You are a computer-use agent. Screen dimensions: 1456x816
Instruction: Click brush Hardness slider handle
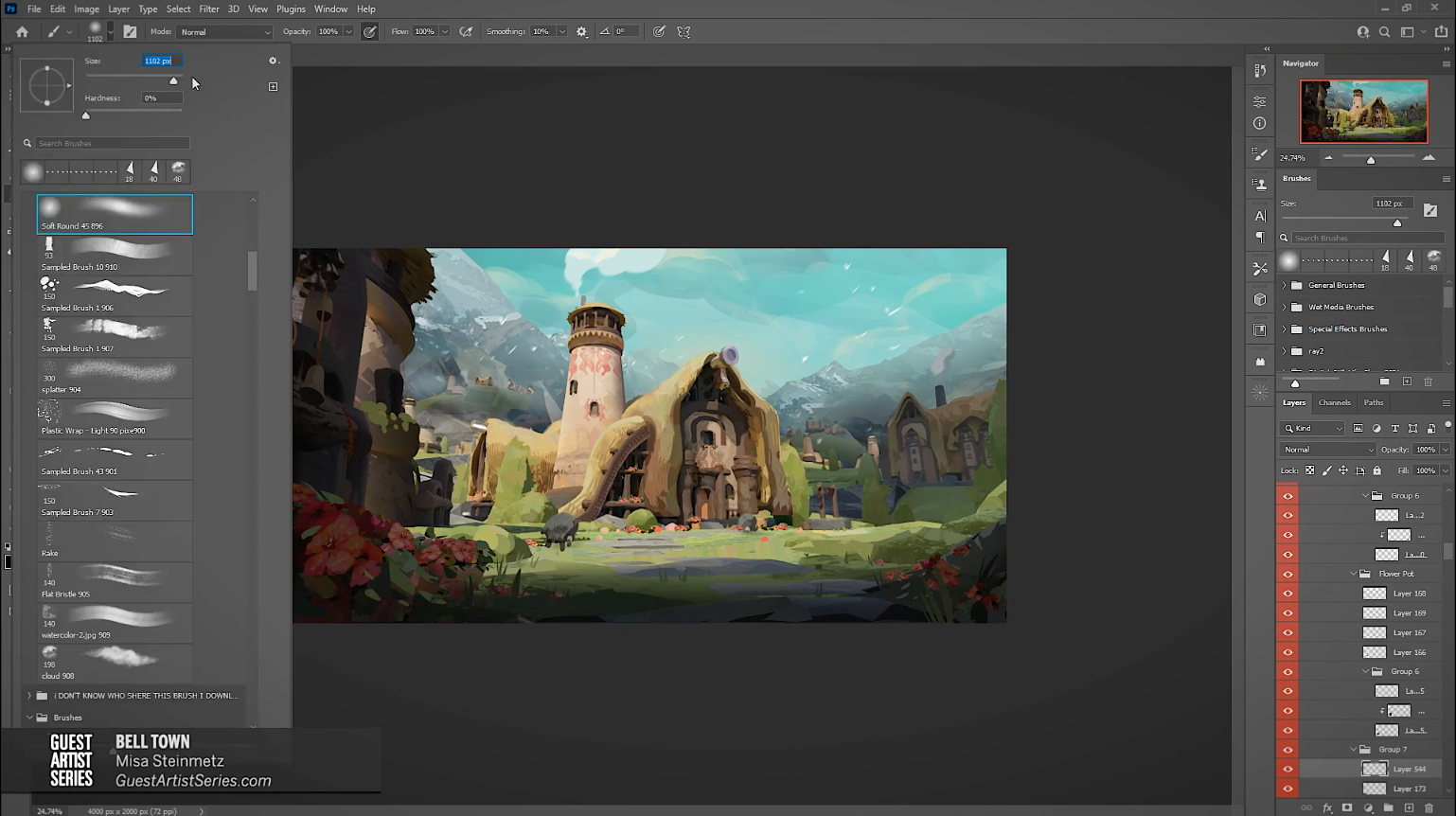(86, 115)
